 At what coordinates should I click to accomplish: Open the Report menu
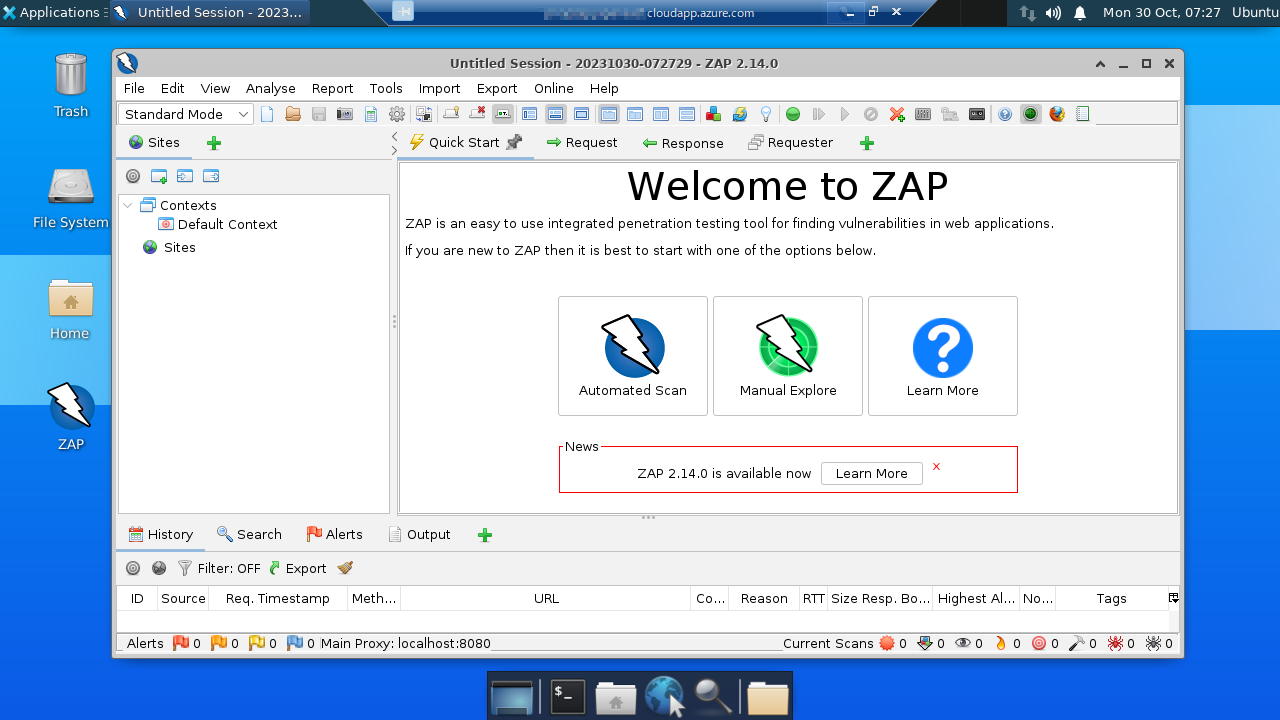pyautogui.click(x=332, y=88)
